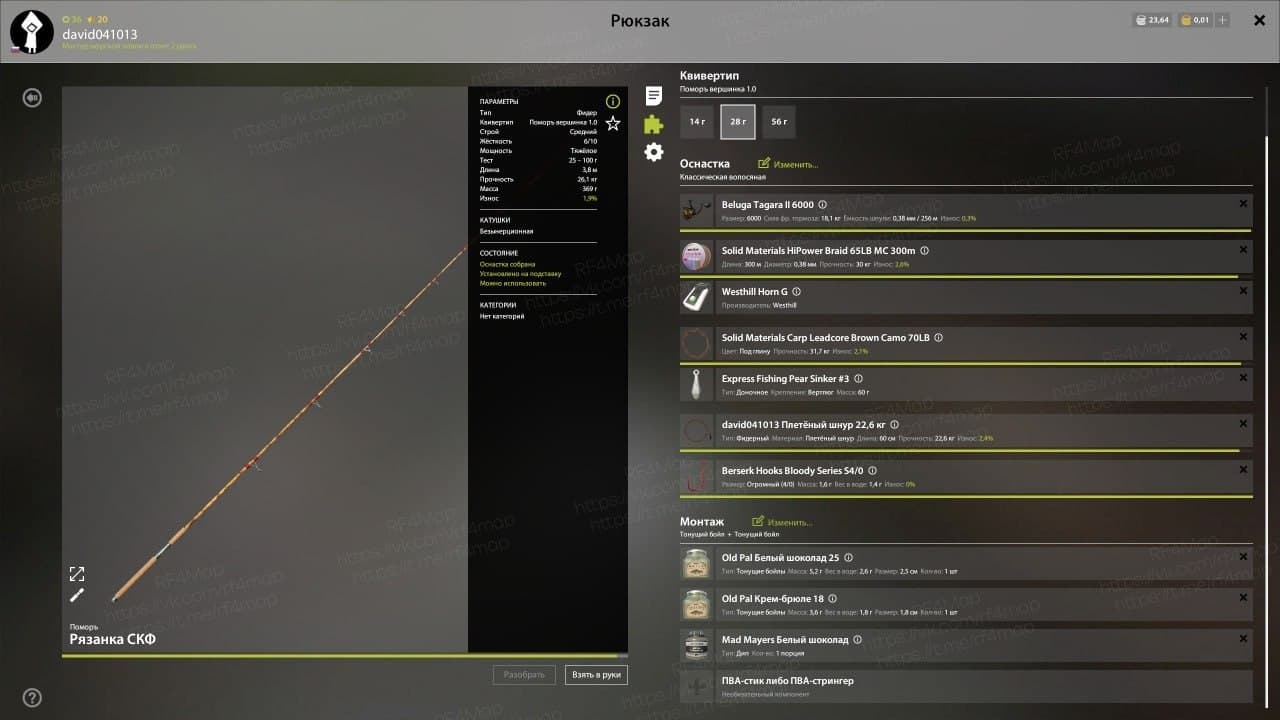Mark rod as favorite with star icon

click(x=613, y=123)
